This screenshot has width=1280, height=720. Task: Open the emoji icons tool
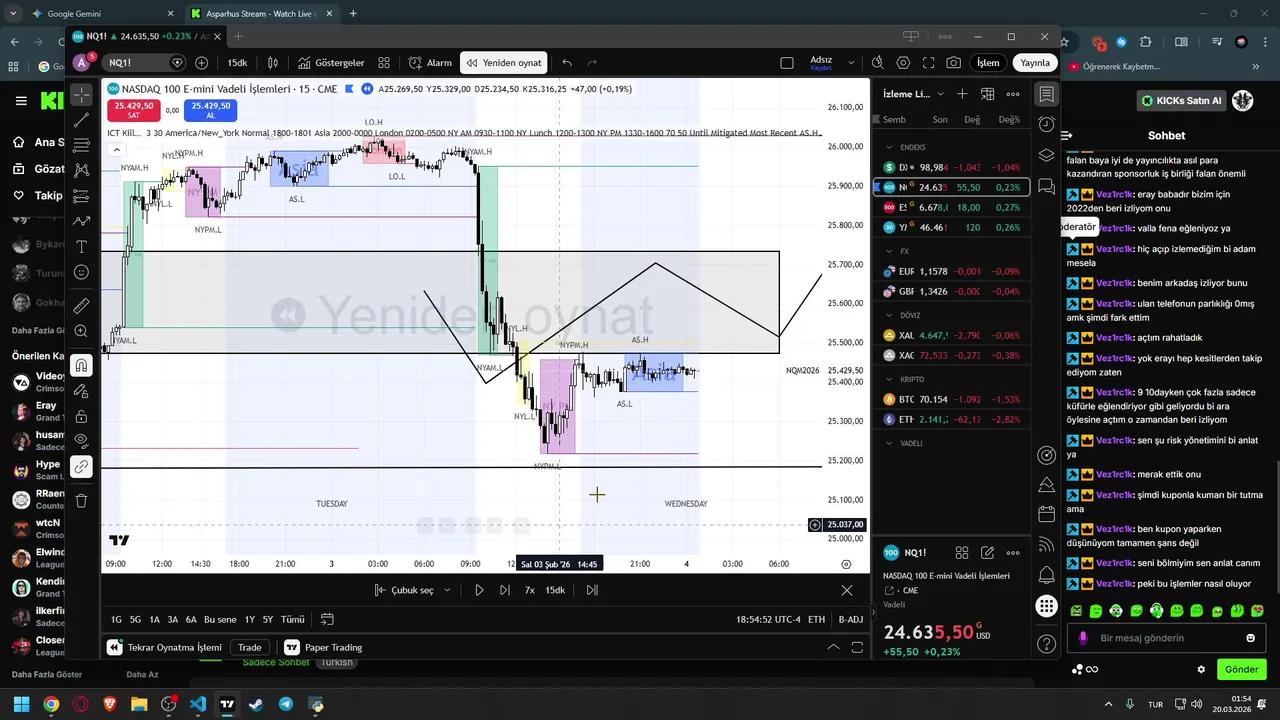(x=82, y=272)
